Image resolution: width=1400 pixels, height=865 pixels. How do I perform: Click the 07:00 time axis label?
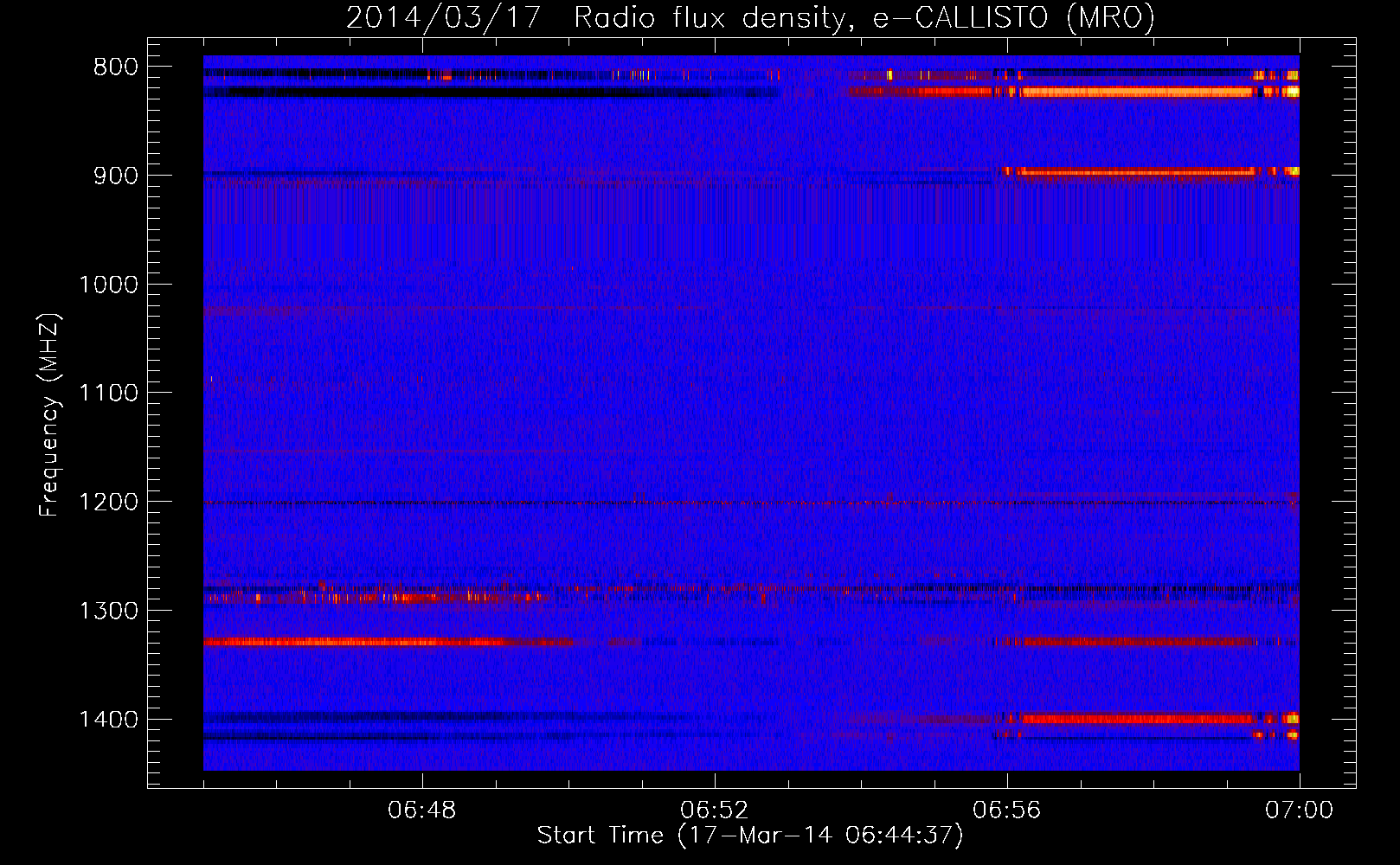tap(1299, 811)
